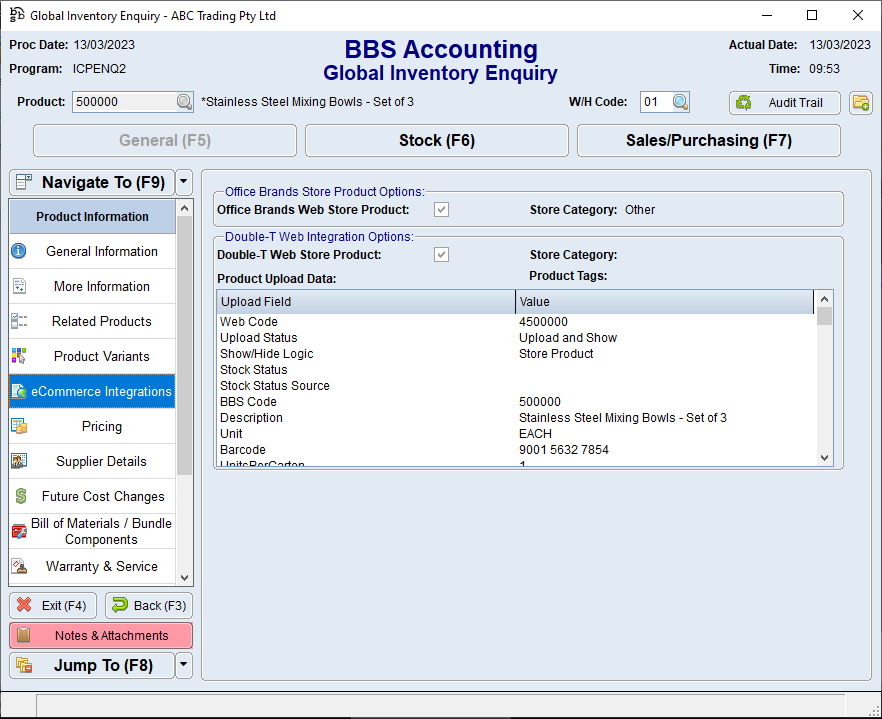Click the Product field search magnifier icon

coord(184,102)
